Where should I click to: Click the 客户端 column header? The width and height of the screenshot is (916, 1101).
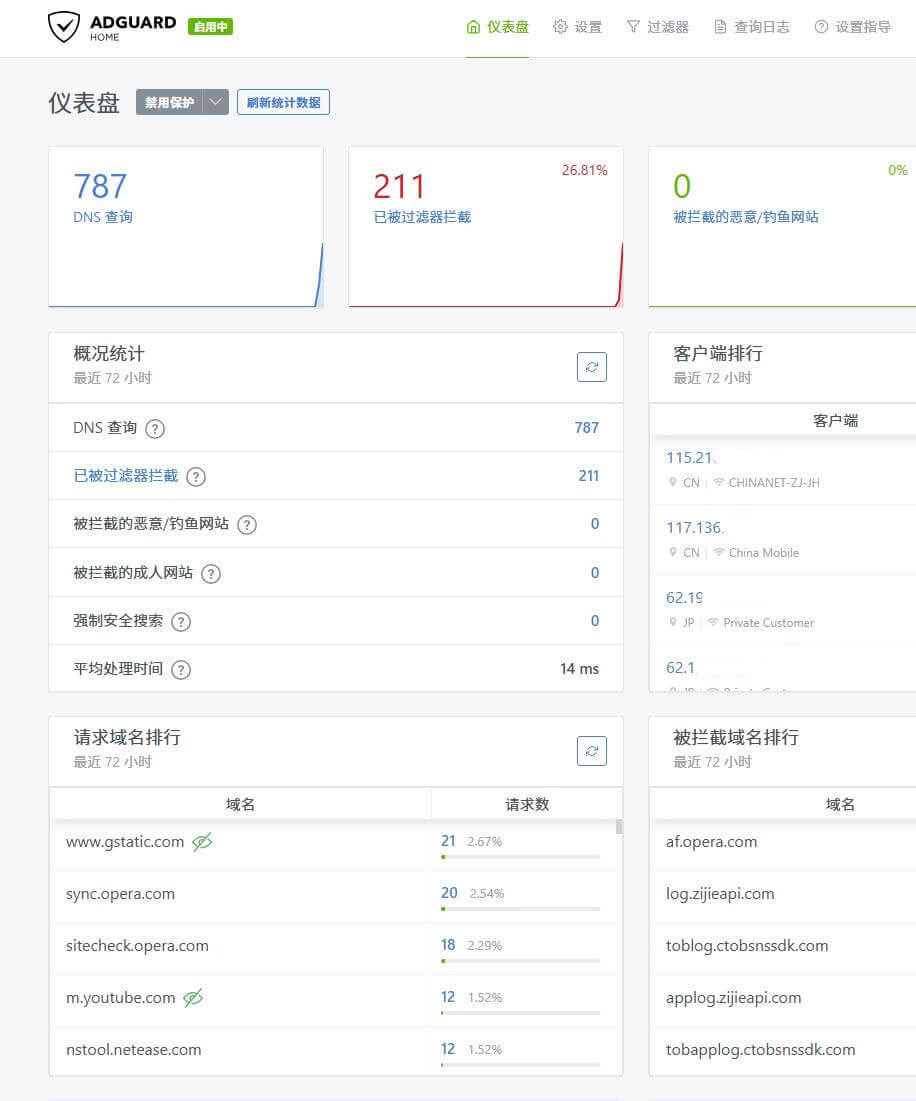tap(835, 421)
